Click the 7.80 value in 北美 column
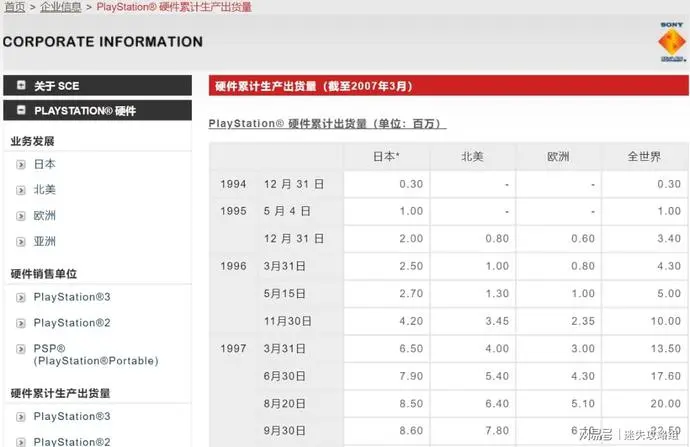This screenshot has width=690, height=447. coord(497,431)
